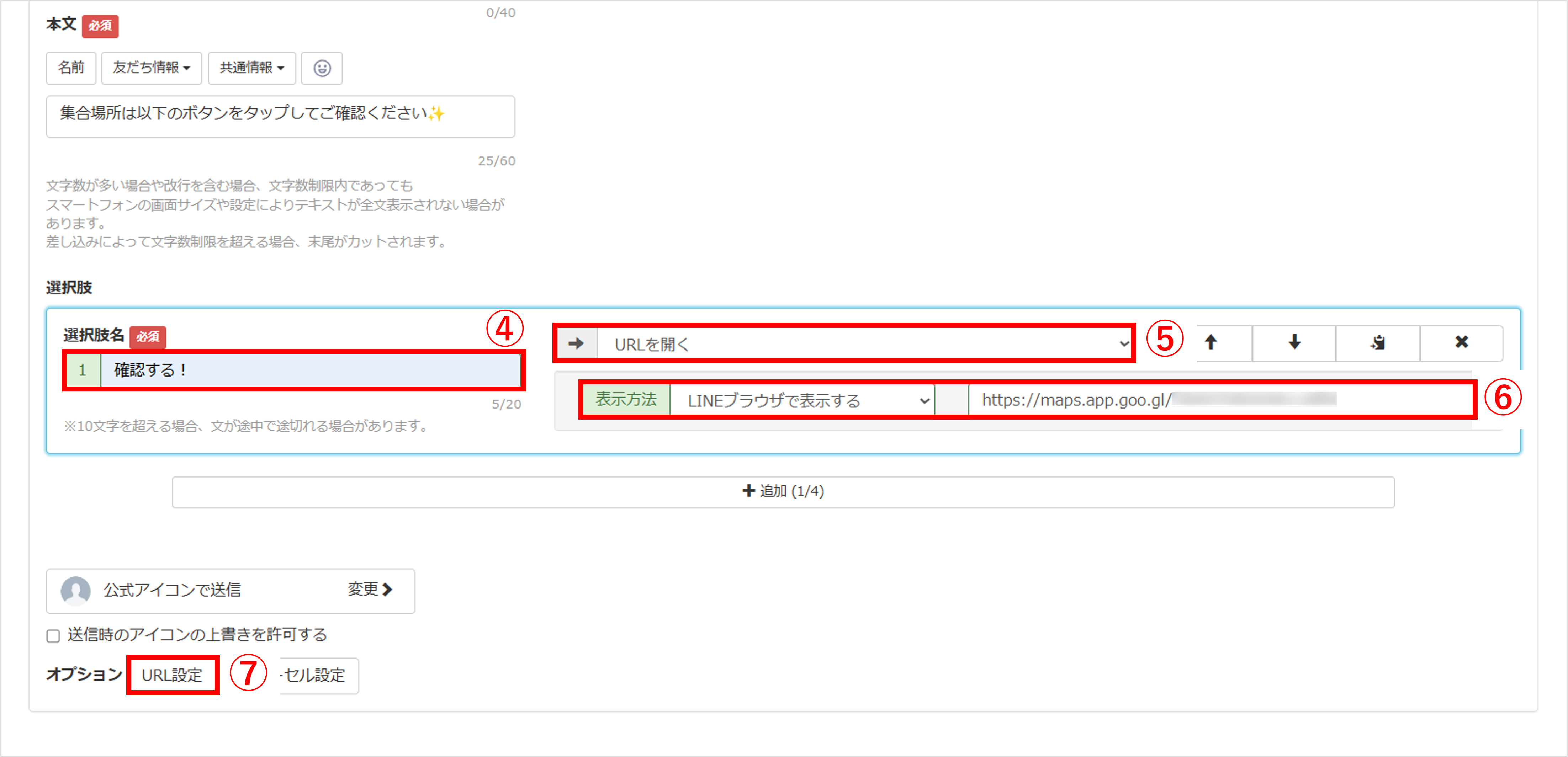The width and height of the screenshot is (1568, 757).
Task: Click the emoji smiley picker icon
Action: (322, 68)
